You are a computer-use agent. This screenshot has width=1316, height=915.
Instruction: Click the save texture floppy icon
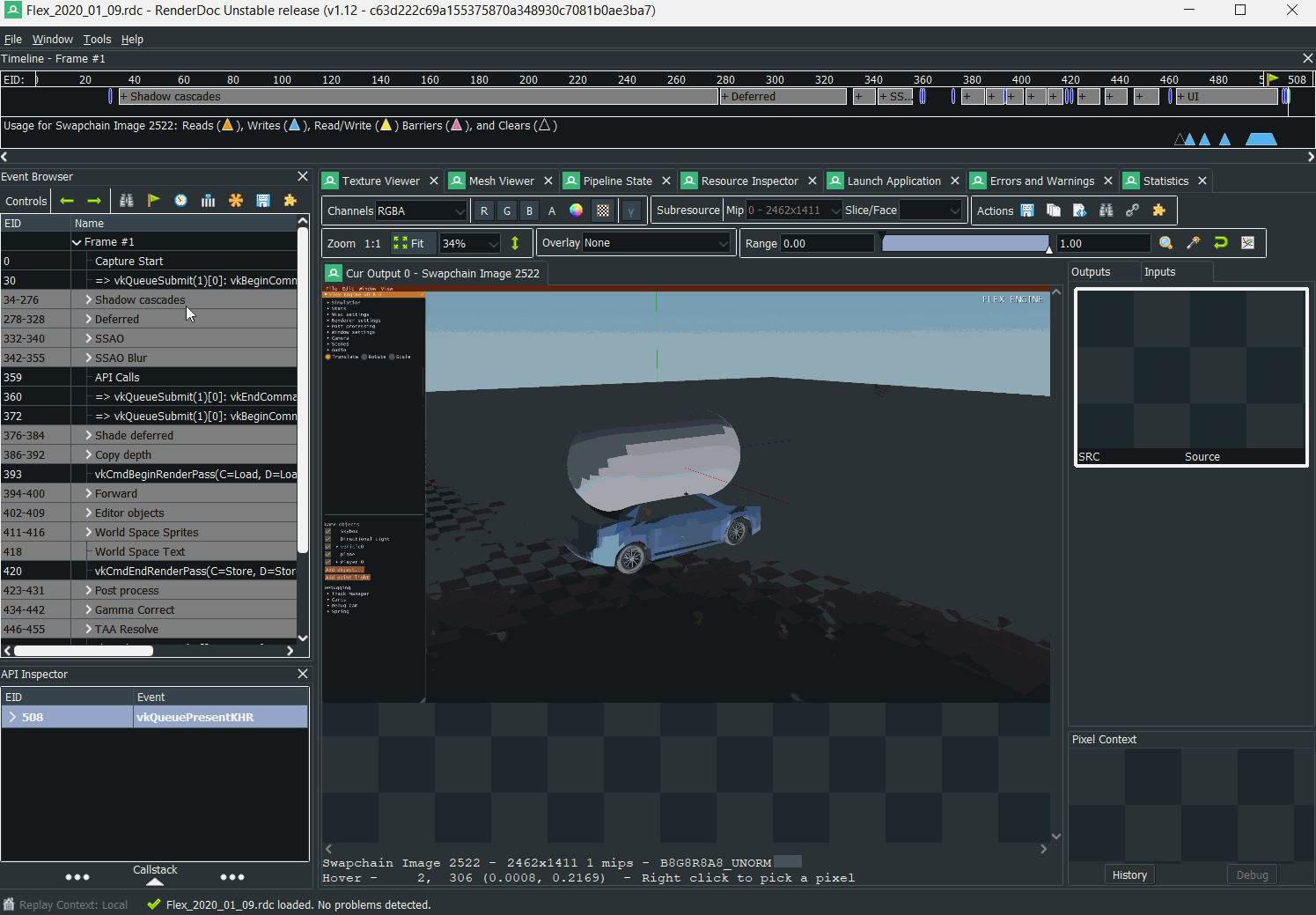point(1027,210)
